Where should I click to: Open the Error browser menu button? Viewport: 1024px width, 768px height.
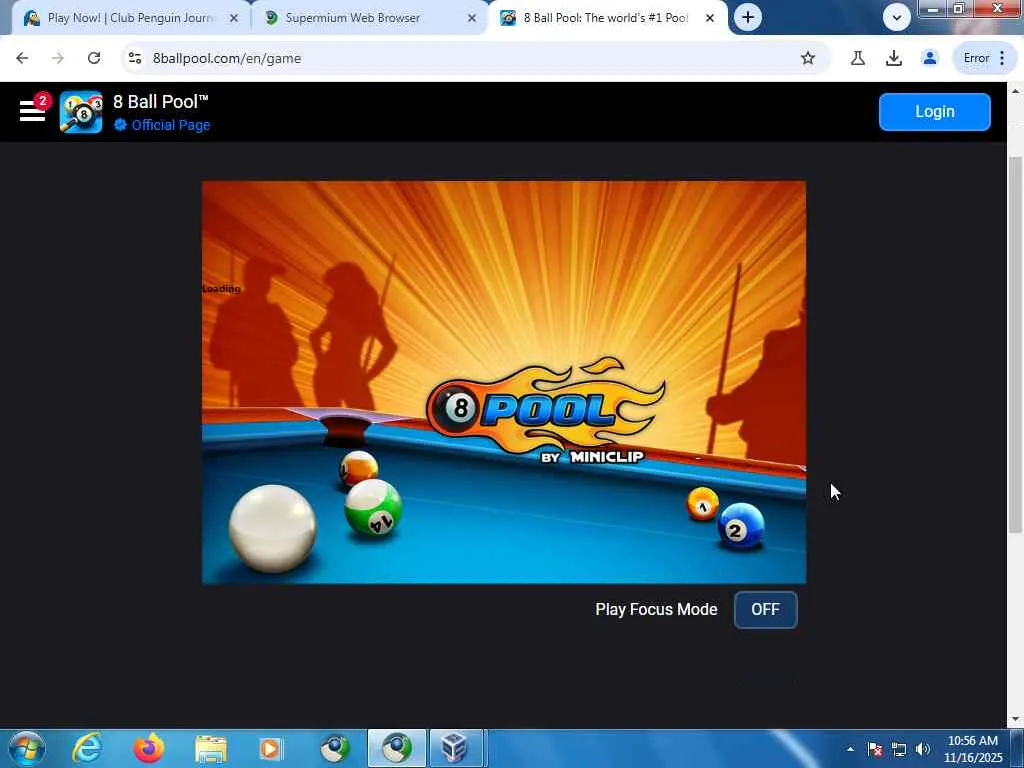(x=985, y=58)
